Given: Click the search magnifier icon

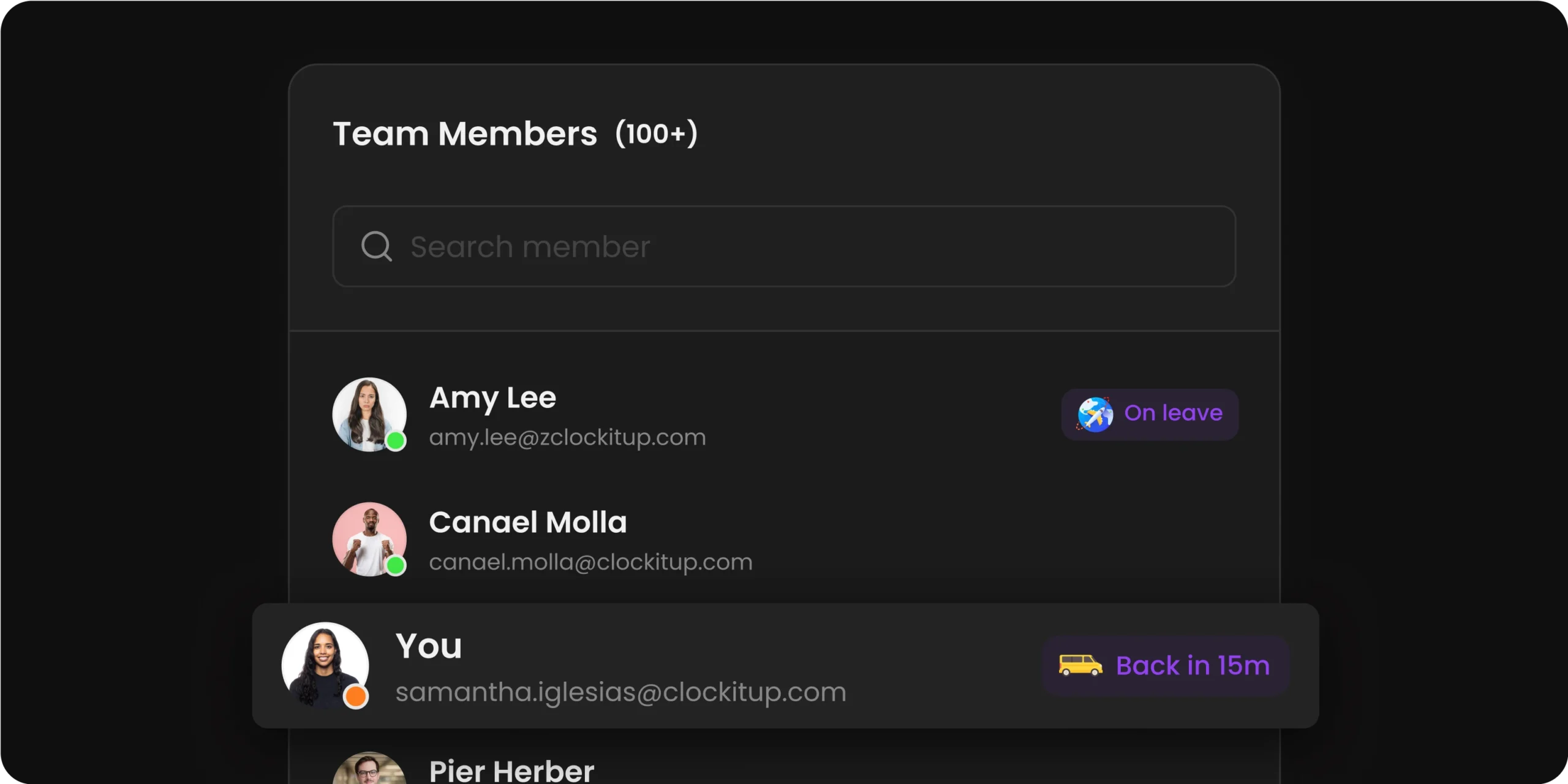Looking at the screenshot, I should click(x=376, y=246).
